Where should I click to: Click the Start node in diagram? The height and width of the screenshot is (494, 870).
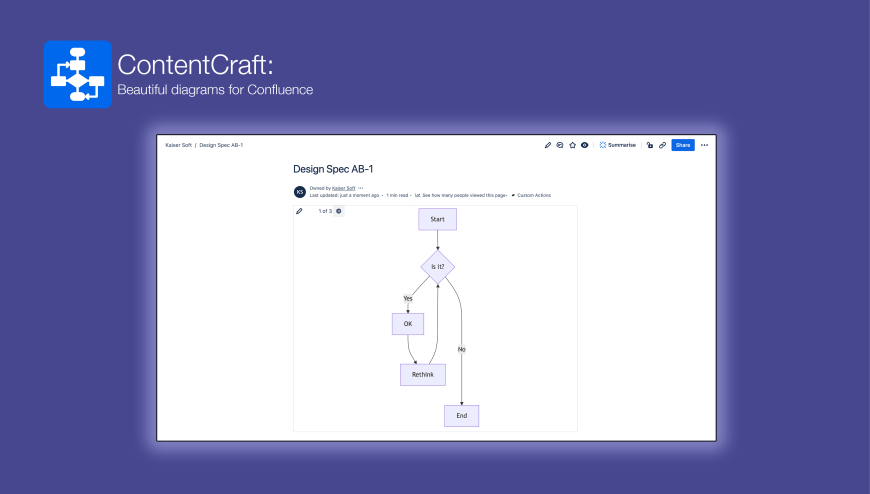click(x=437, y=219)
